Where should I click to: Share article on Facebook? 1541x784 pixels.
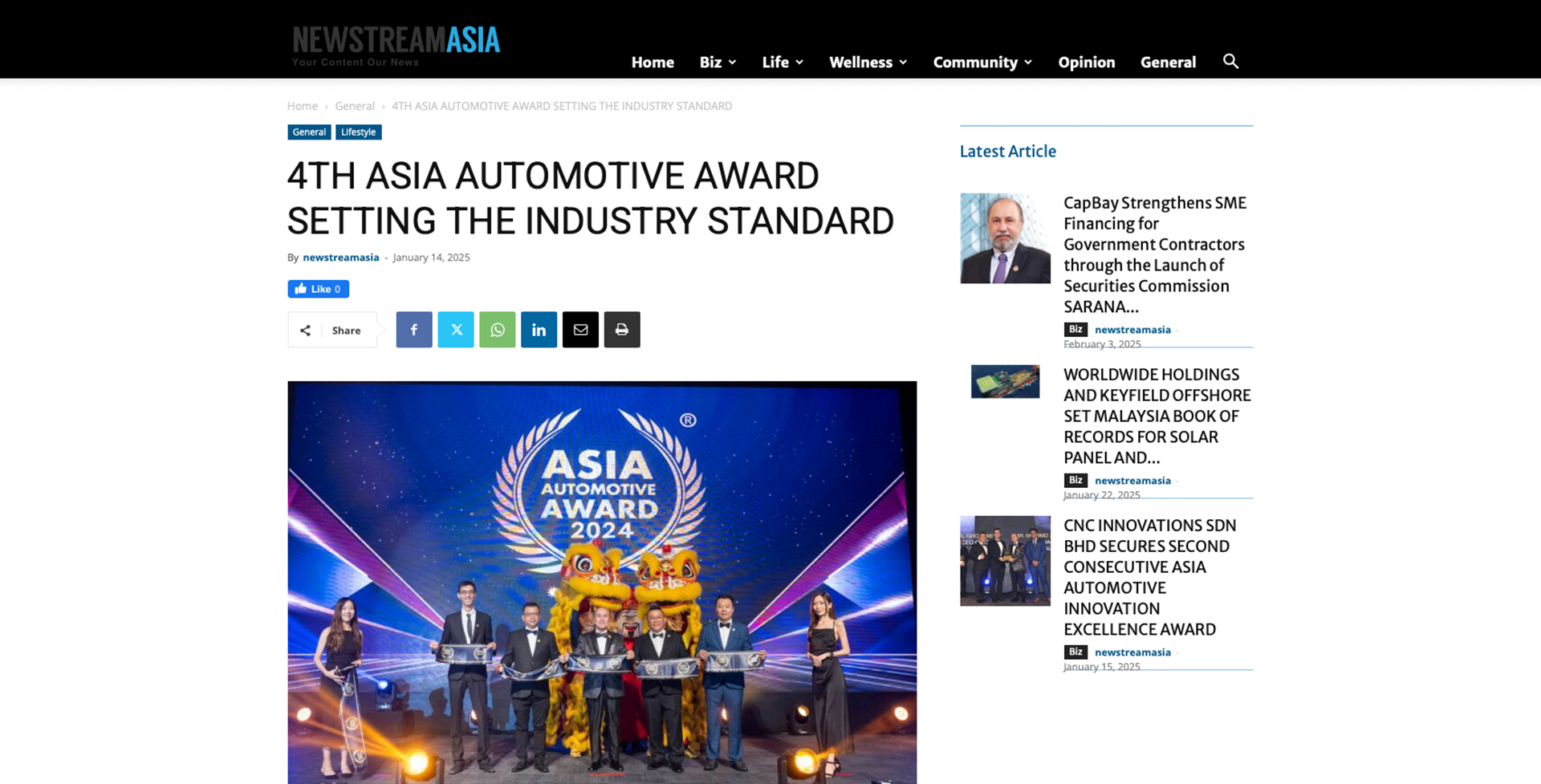click(414, 330)
